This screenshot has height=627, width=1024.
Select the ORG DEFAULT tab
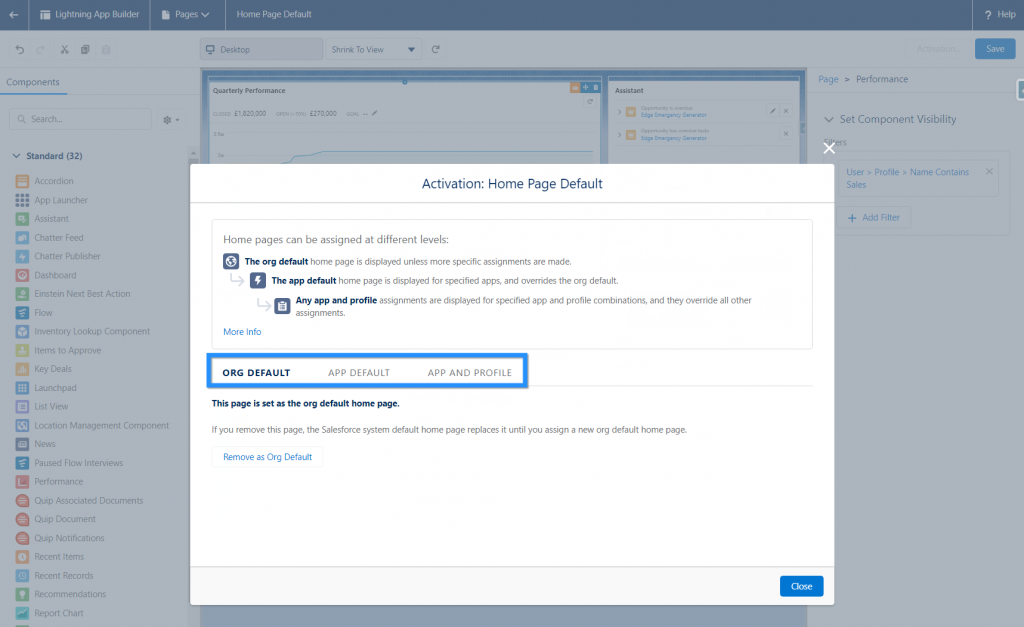pyautogui.click(x=256, y=373)
